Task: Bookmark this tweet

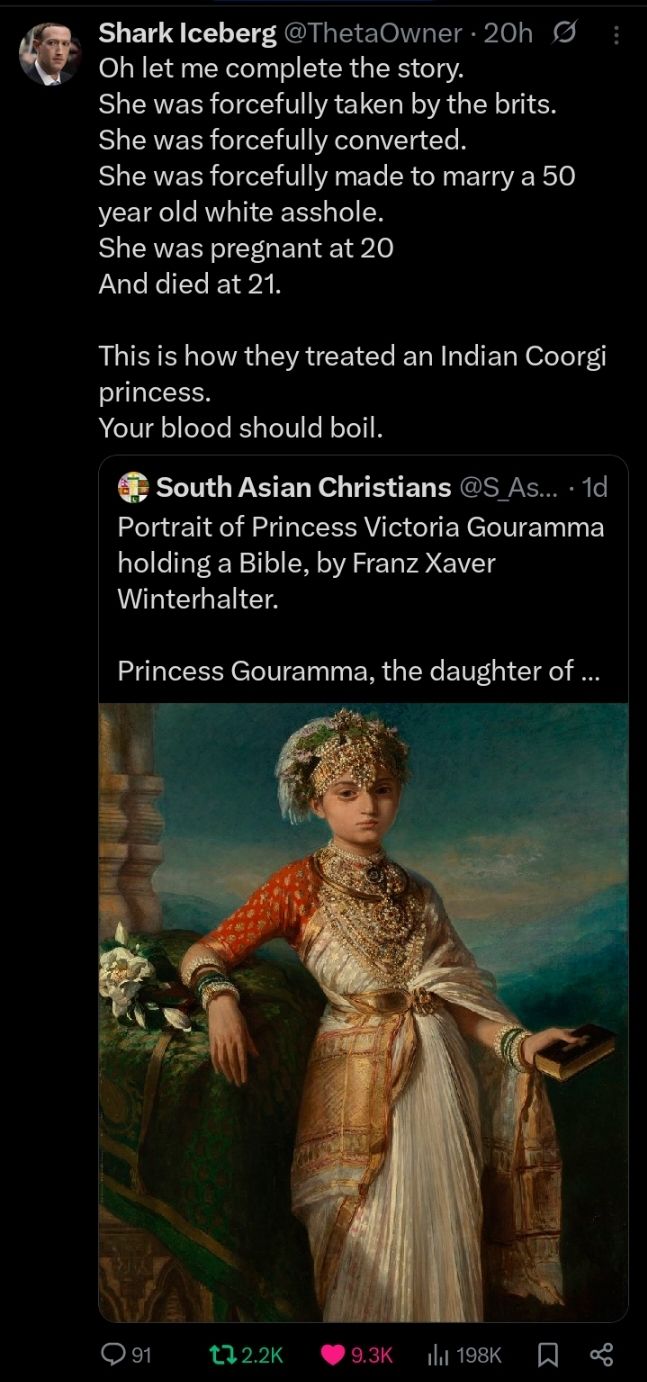Action: [548, 1354]
